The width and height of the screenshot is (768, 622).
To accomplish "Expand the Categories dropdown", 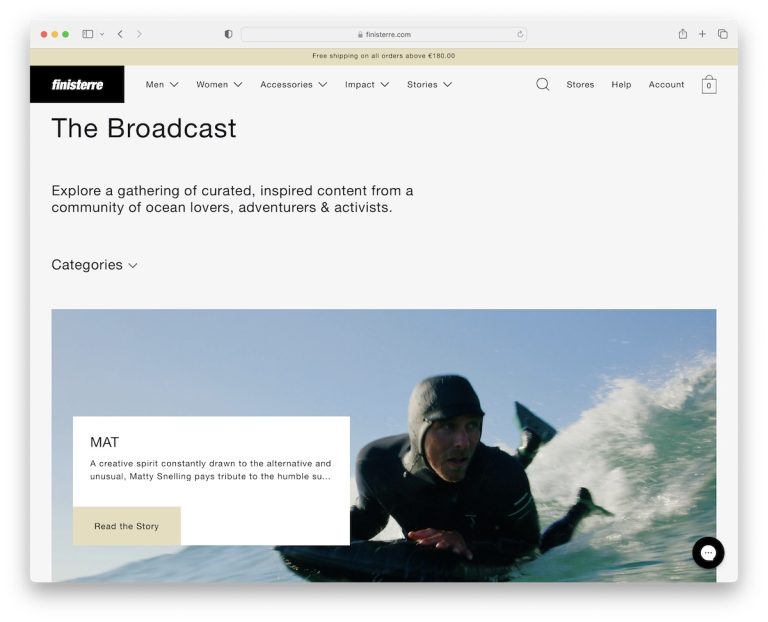I will (94, 265).
